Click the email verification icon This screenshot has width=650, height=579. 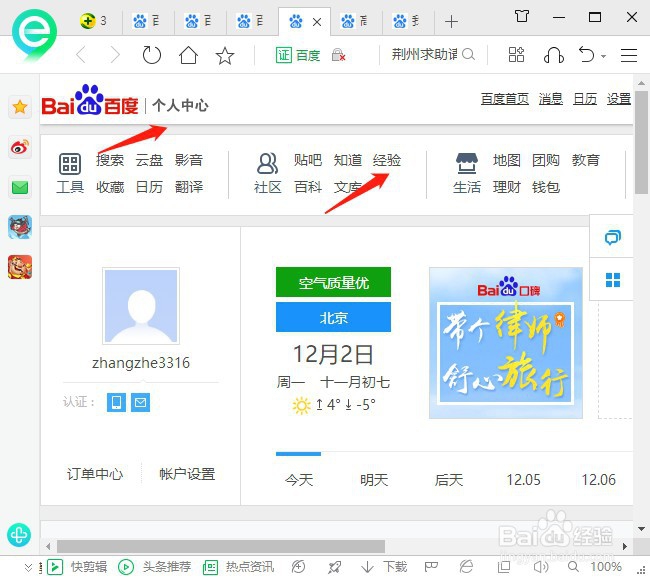coord(141,402)
